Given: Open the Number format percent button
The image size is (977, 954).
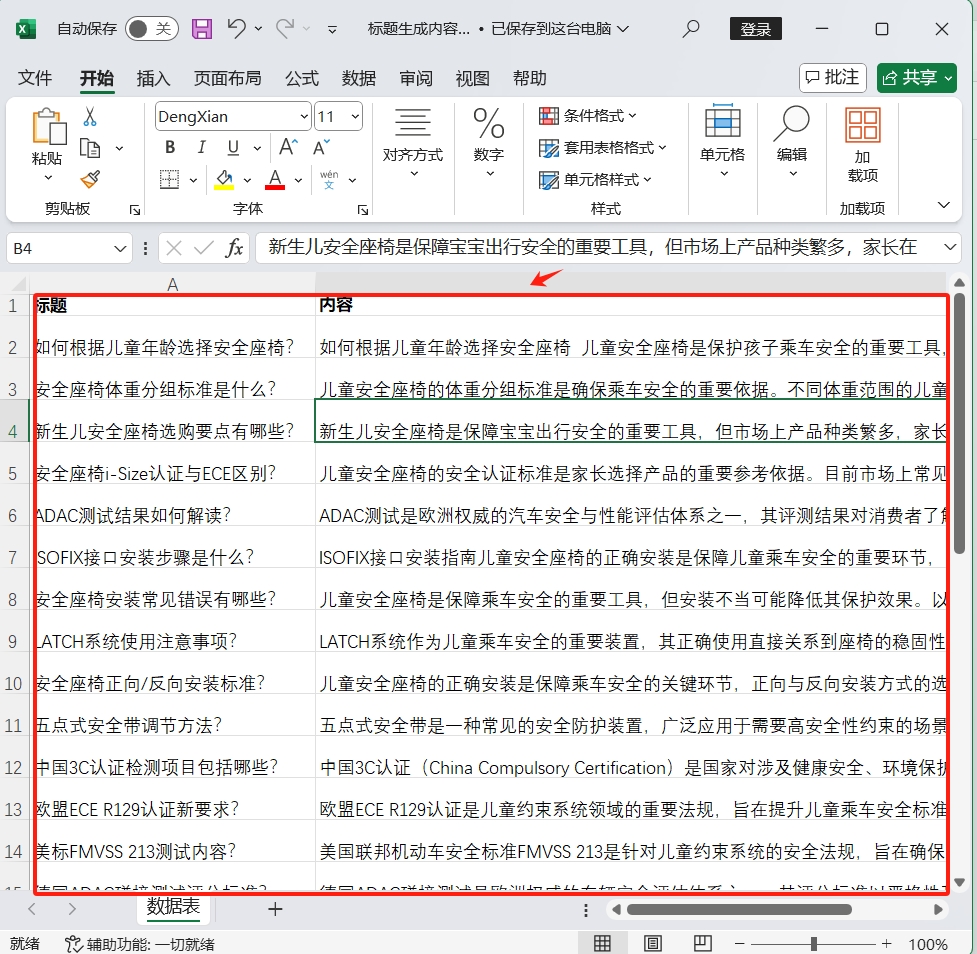Looking at the screenshot, I should [x=489, y=143].
